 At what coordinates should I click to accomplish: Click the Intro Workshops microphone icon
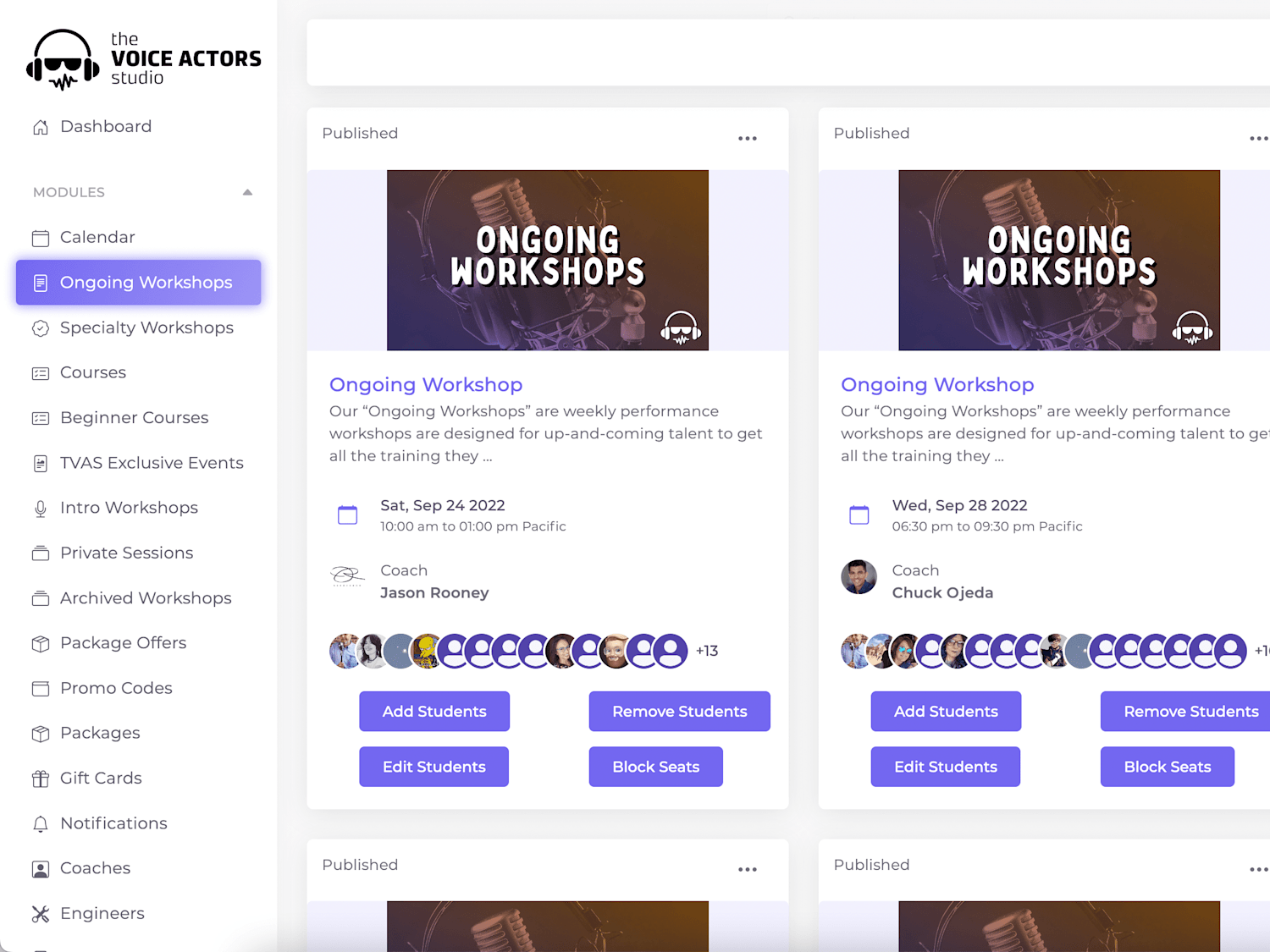[x=41, y=509]
